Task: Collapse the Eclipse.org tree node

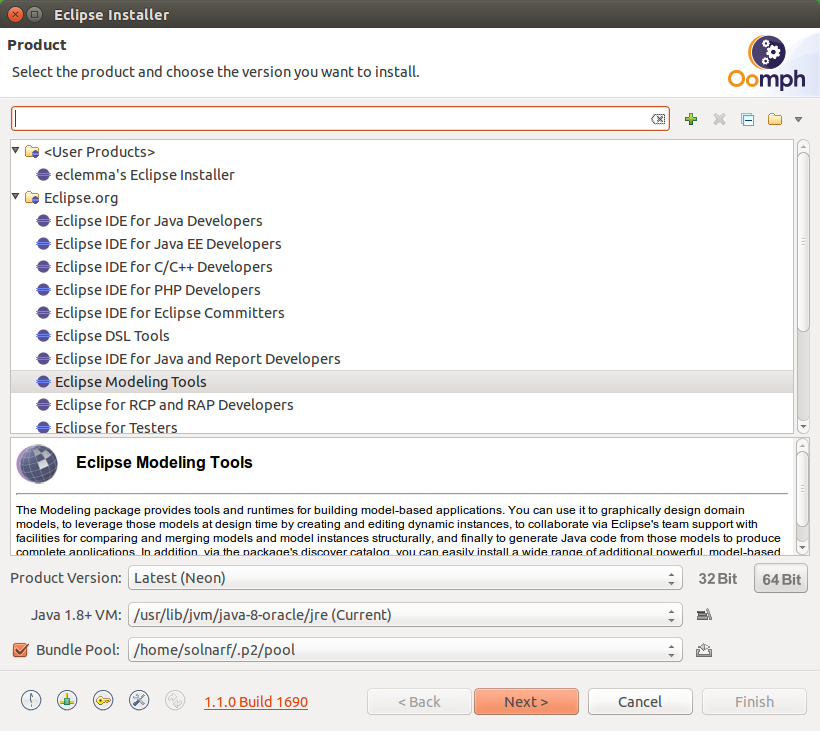Action: point(16,197)
